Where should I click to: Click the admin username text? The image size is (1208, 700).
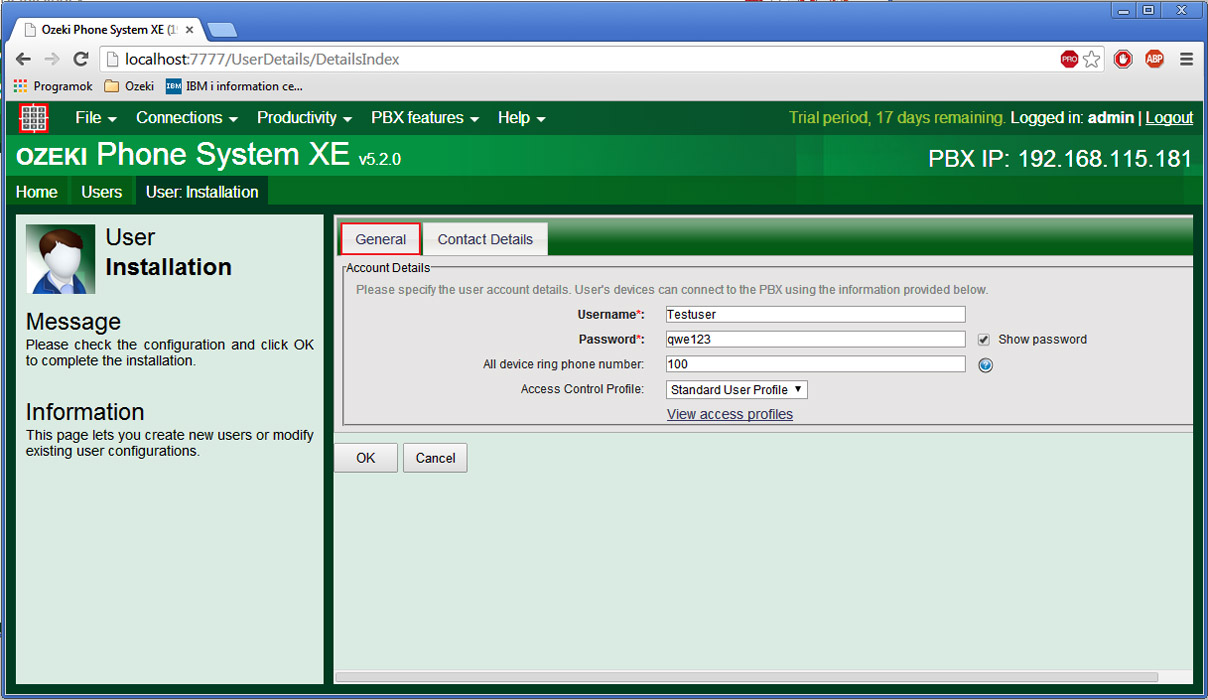pos(1111,117)
